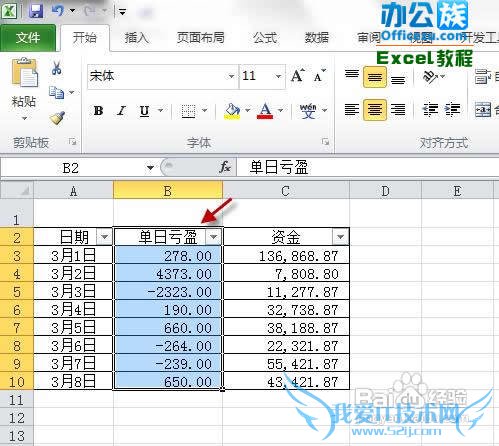Open the 字体 font dialog launcher
Image resolution: width=499 pixels, height=446 pixels.
(x=325, y=142)
